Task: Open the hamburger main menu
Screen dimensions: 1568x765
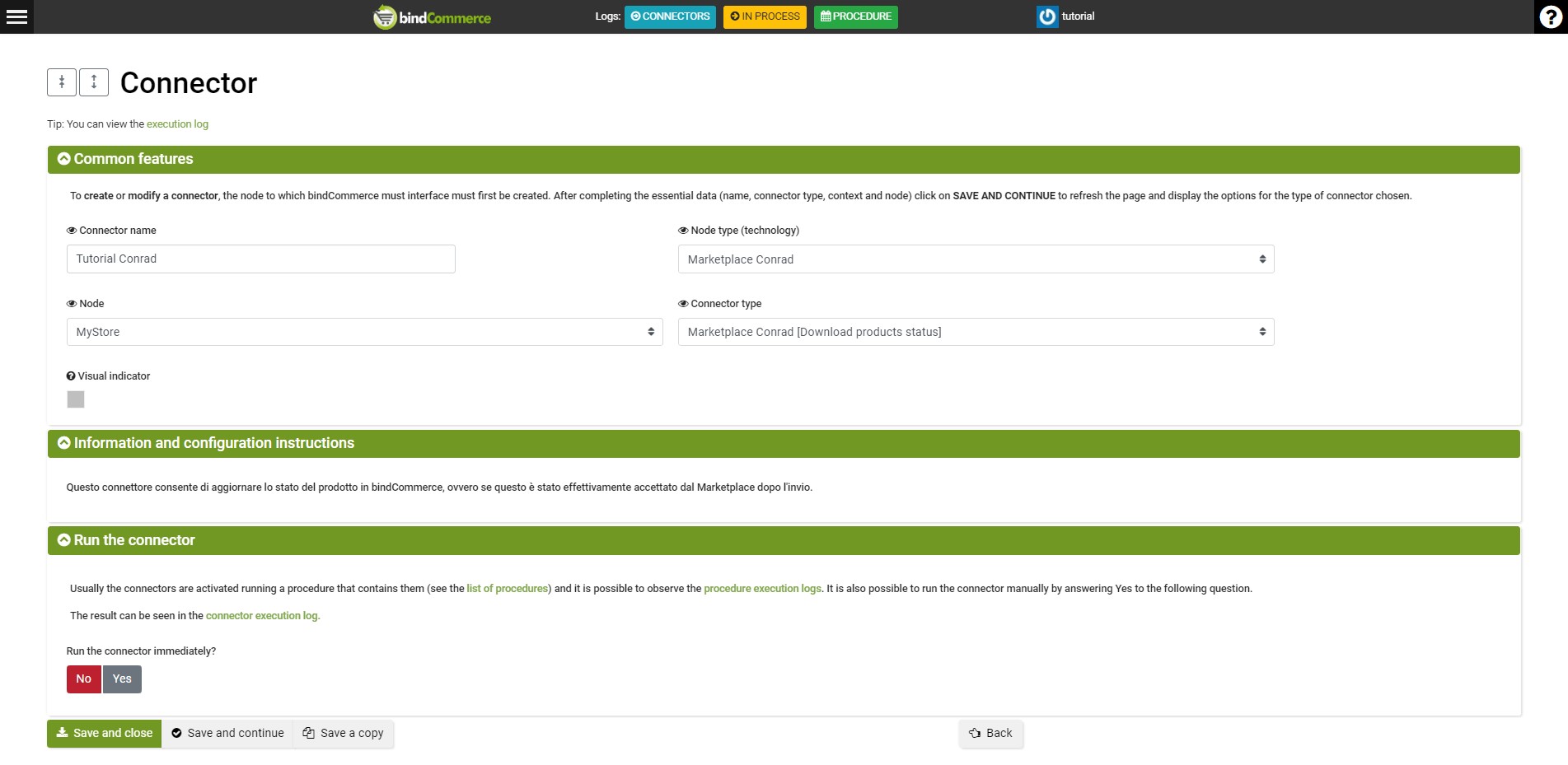Action: [16, 16]
